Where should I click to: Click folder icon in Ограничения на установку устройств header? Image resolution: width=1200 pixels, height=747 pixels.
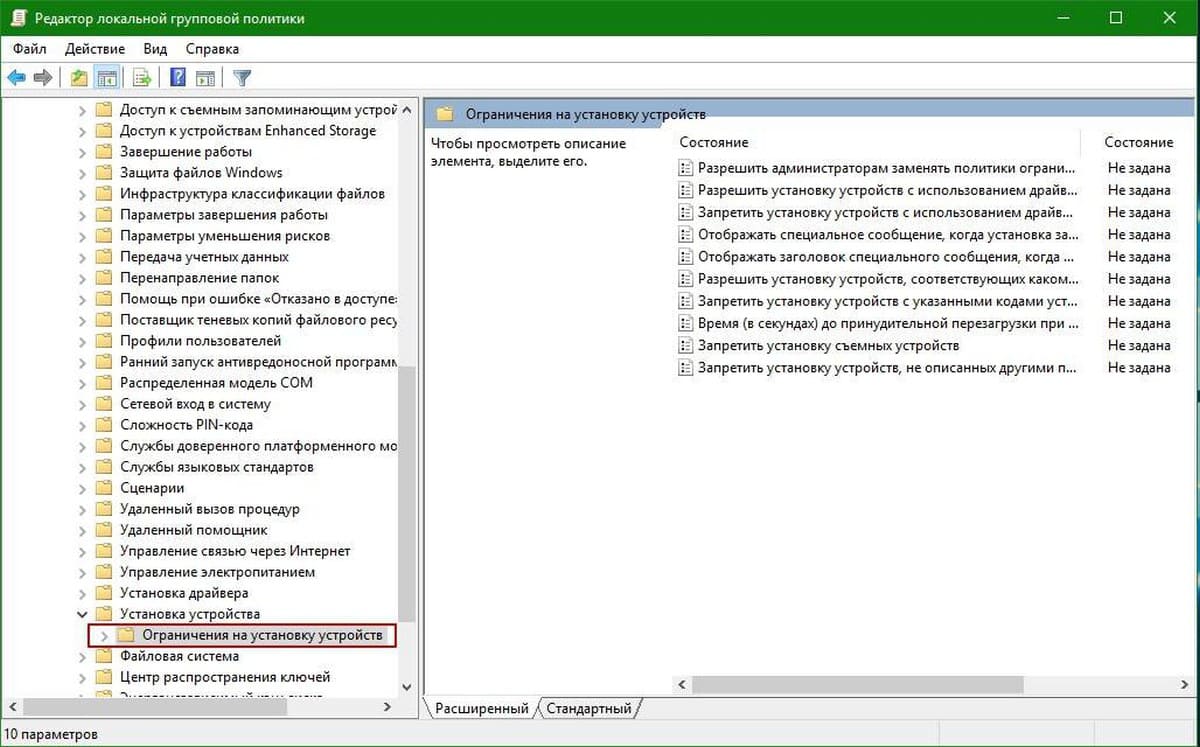pos(445,113)
